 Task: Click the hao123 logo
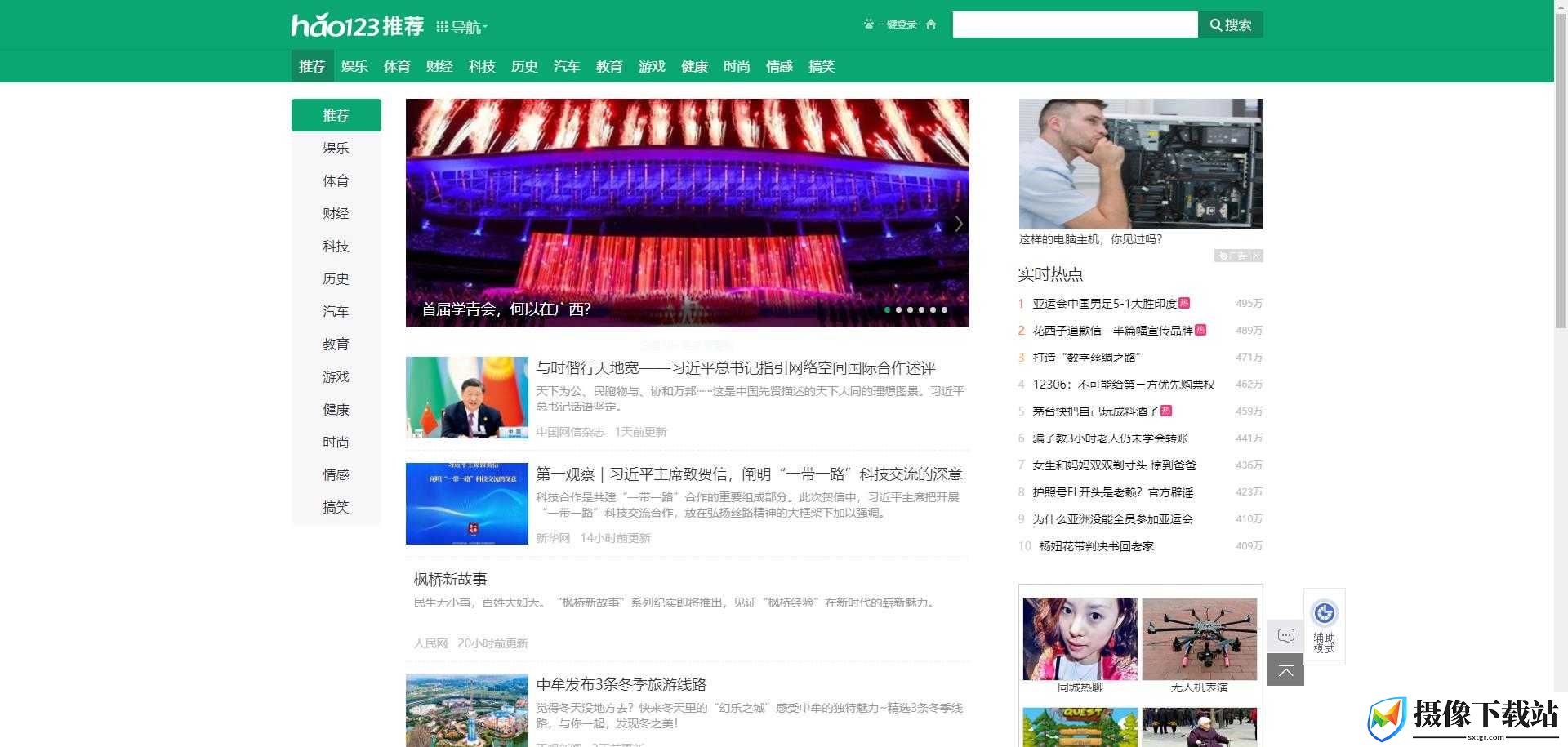tap(358, 25)
